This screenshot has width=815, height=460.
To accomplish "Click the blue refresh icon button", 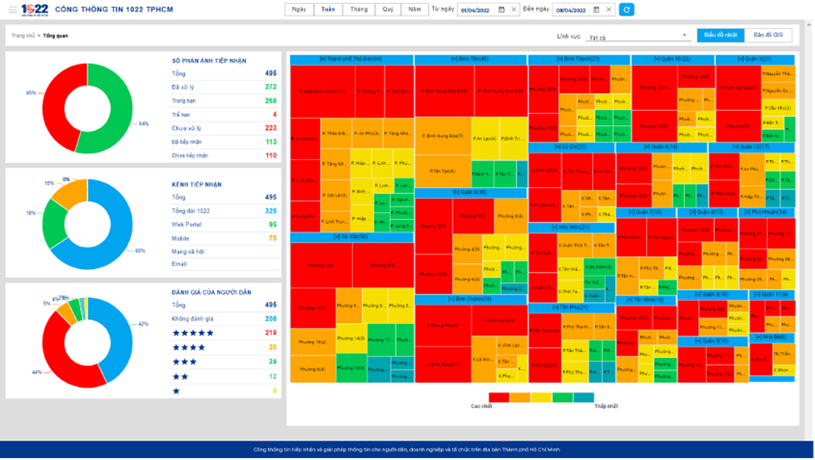I will (x=626, y=9).
